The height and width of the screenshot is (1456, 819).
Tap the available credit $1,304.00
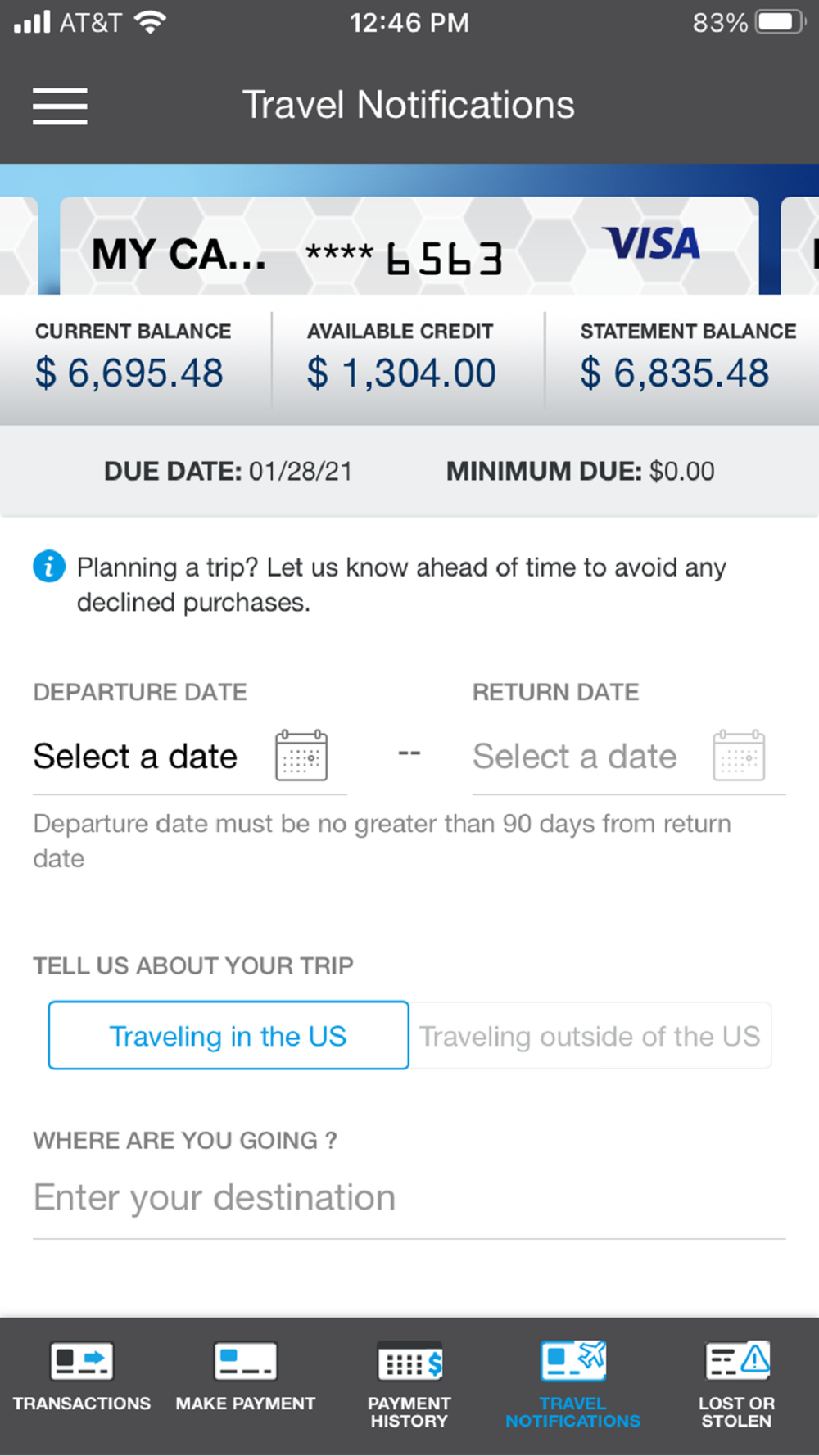click(x=401, y=373)
